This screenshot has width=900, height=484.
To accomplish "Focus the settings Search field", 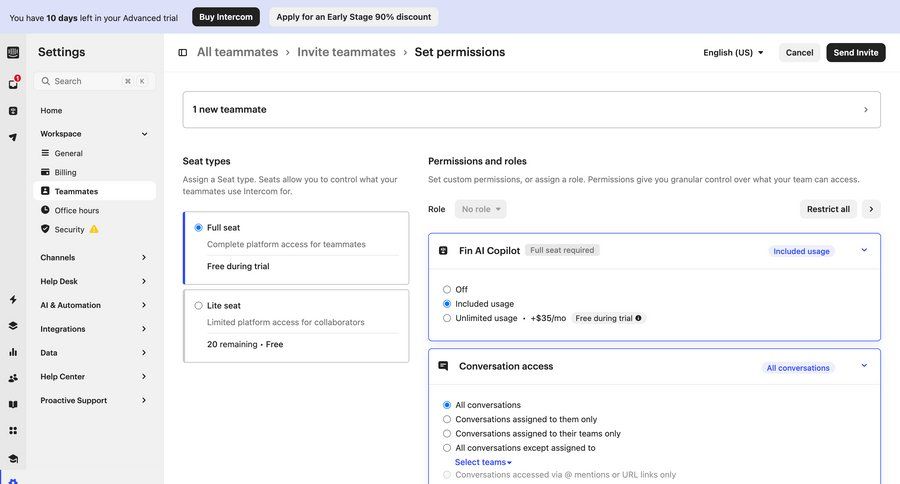I will (x=94, y=81).
